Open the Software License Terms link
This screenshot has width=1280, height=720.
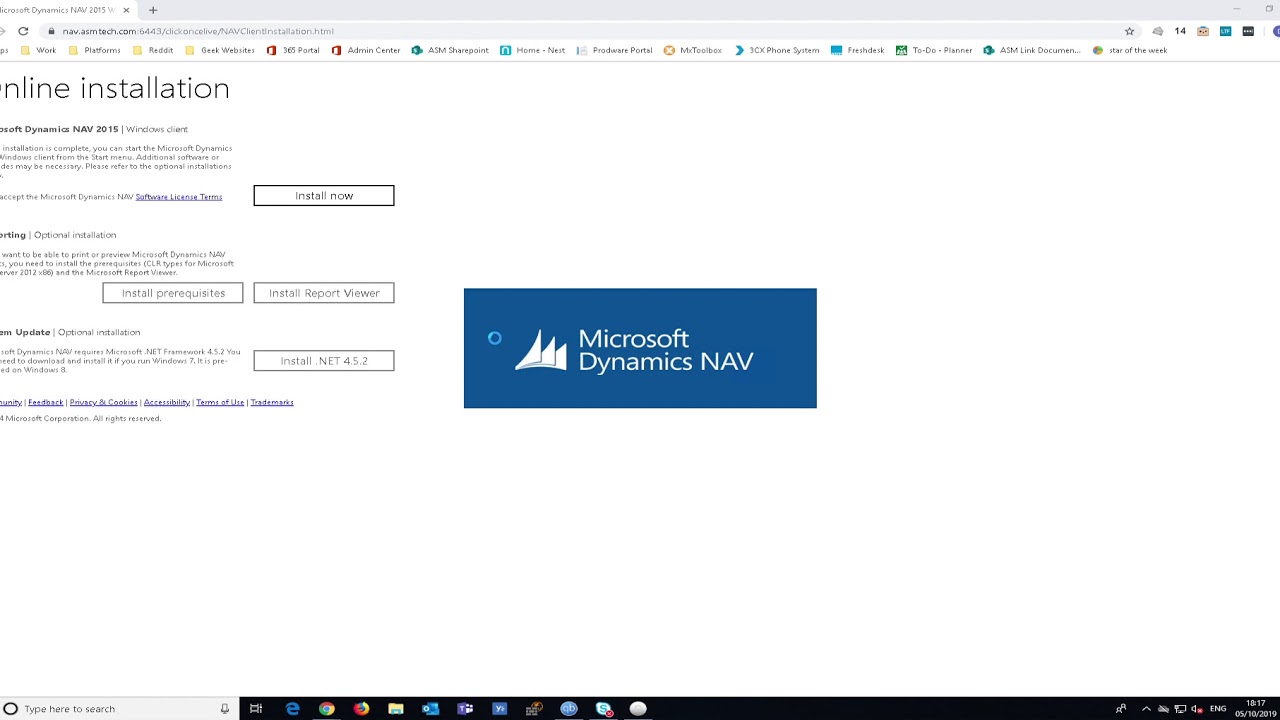click(x=179, y=197)
